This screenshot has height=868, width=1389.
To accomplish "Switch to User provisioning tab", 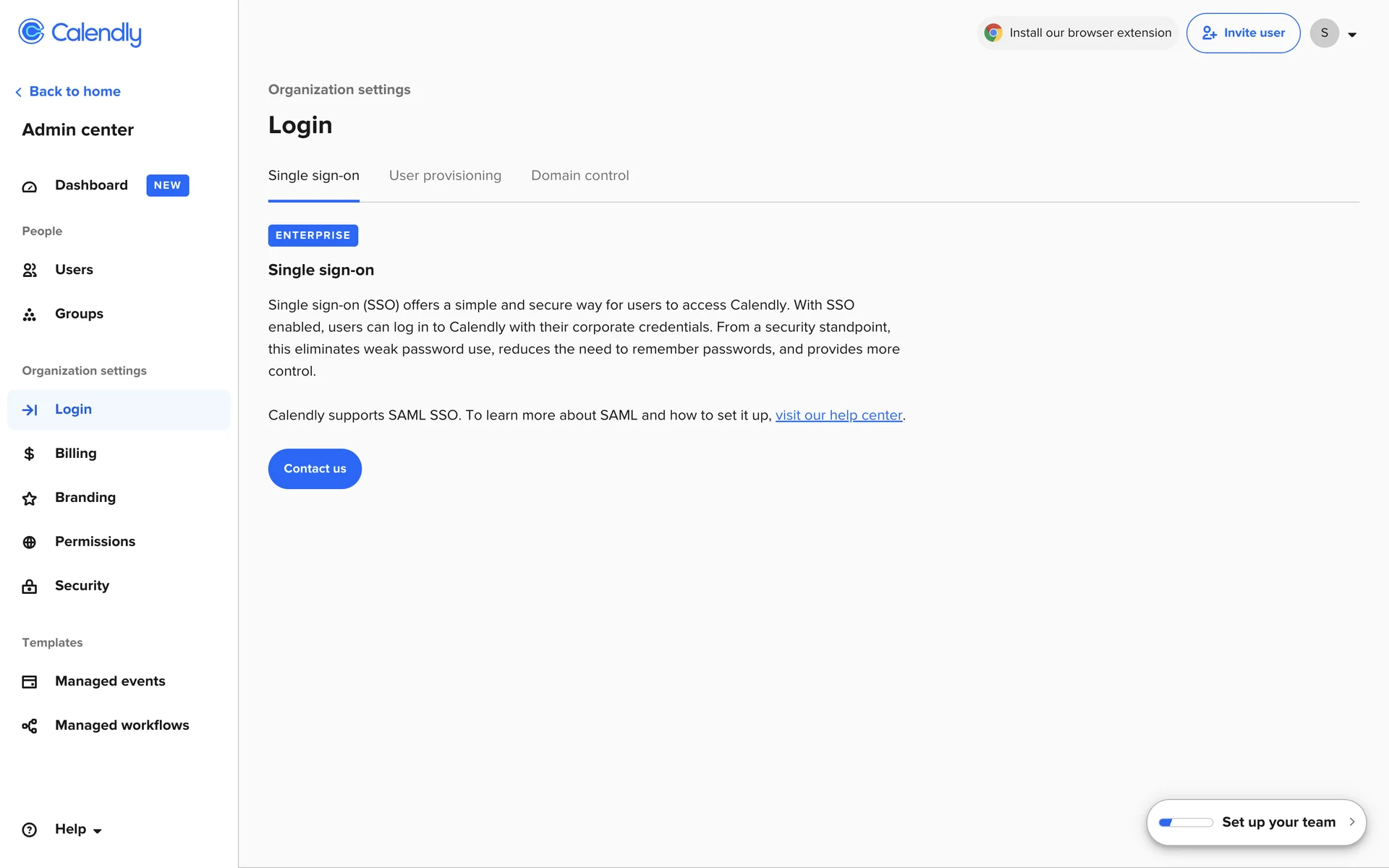I will pyautogui.click(x=445, y=176).
